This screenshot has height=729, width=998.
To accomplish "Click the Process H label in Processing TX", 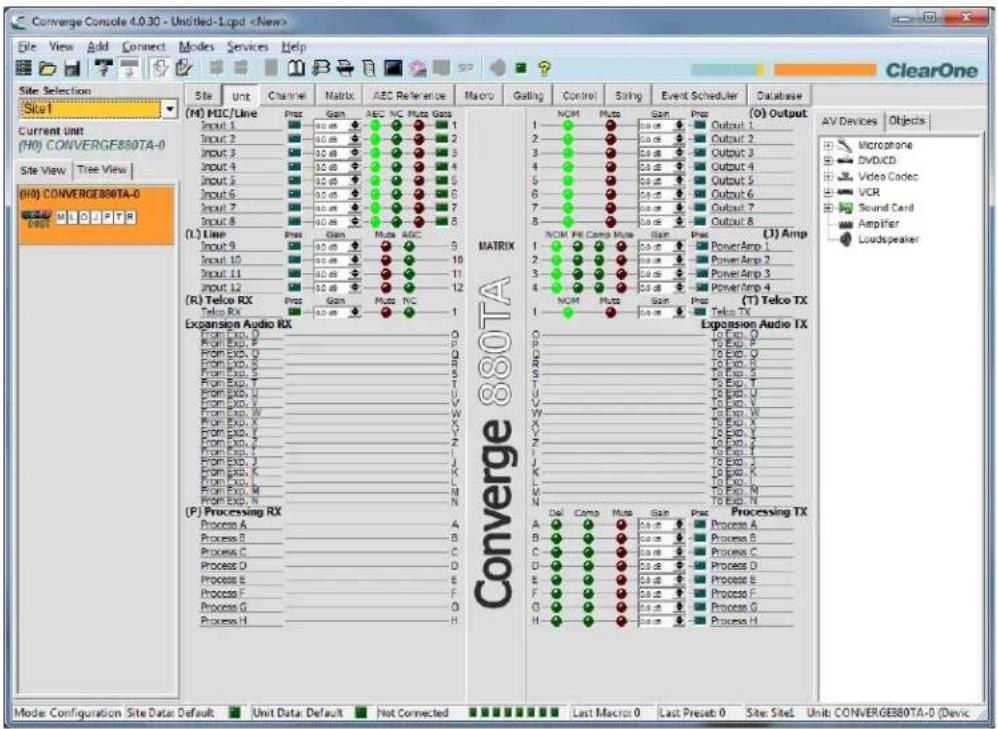I will [734, 621].
